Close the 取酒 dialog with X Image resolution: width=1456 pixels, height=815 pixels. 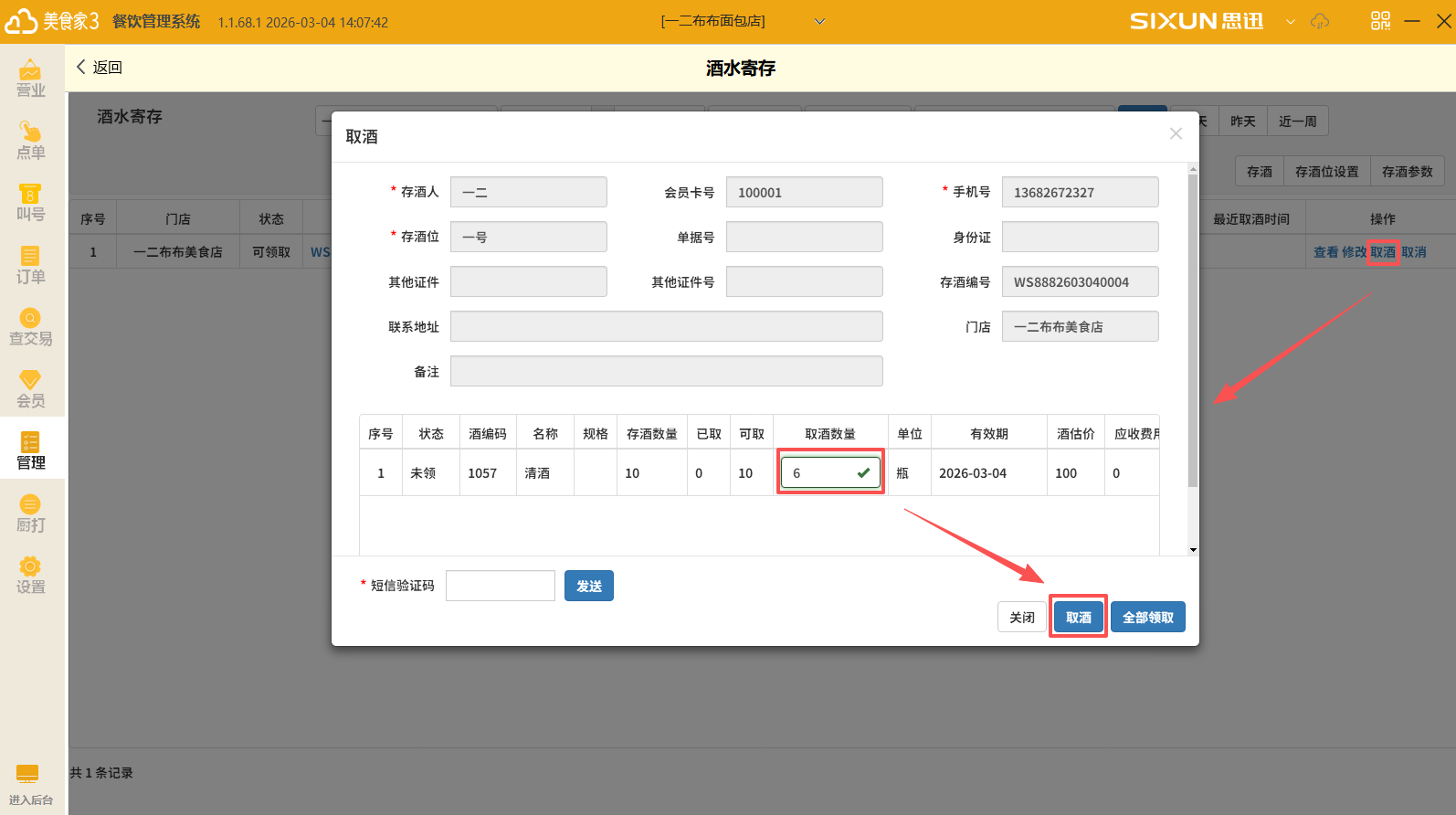click(1176, 134)
